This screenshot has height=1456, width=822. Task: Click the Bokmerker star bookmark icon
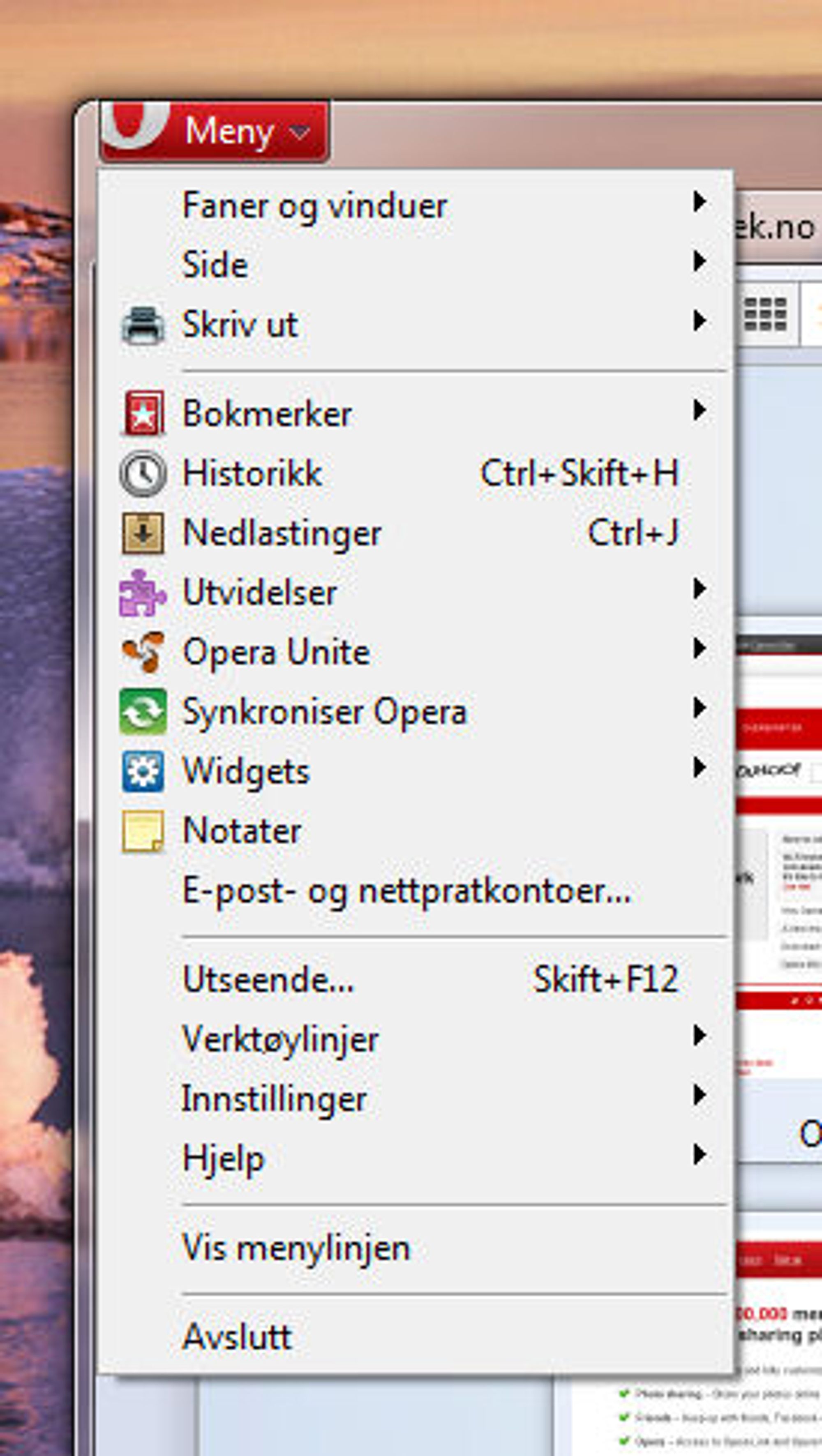pyautogui.click(x=143, y=413)
